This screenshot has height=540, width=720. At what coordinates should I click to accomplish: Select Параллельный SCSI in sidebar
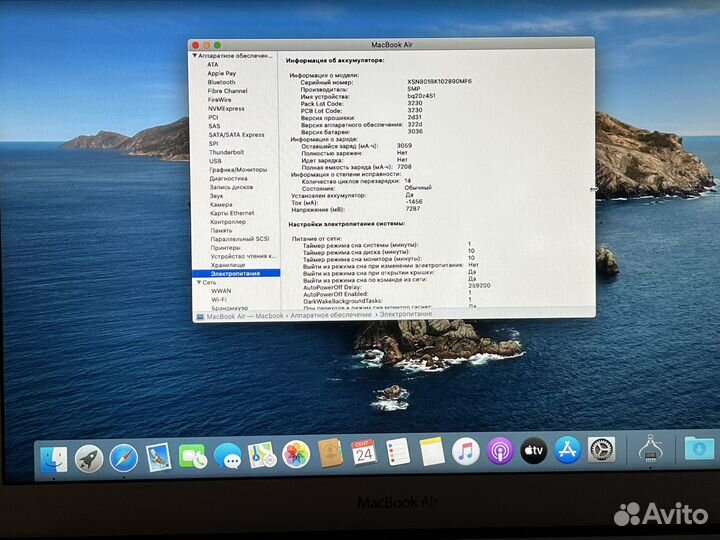[240, 239]
